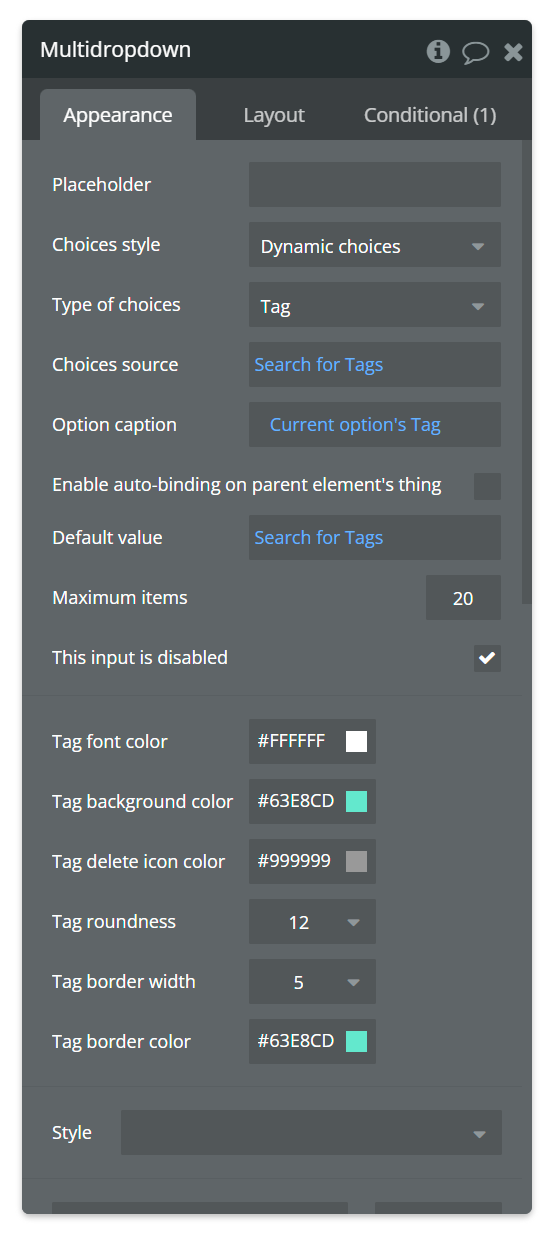This screenshot has width=555, height=1233.
Task: Click the Placeholder input field
Action: coord(375,185)
